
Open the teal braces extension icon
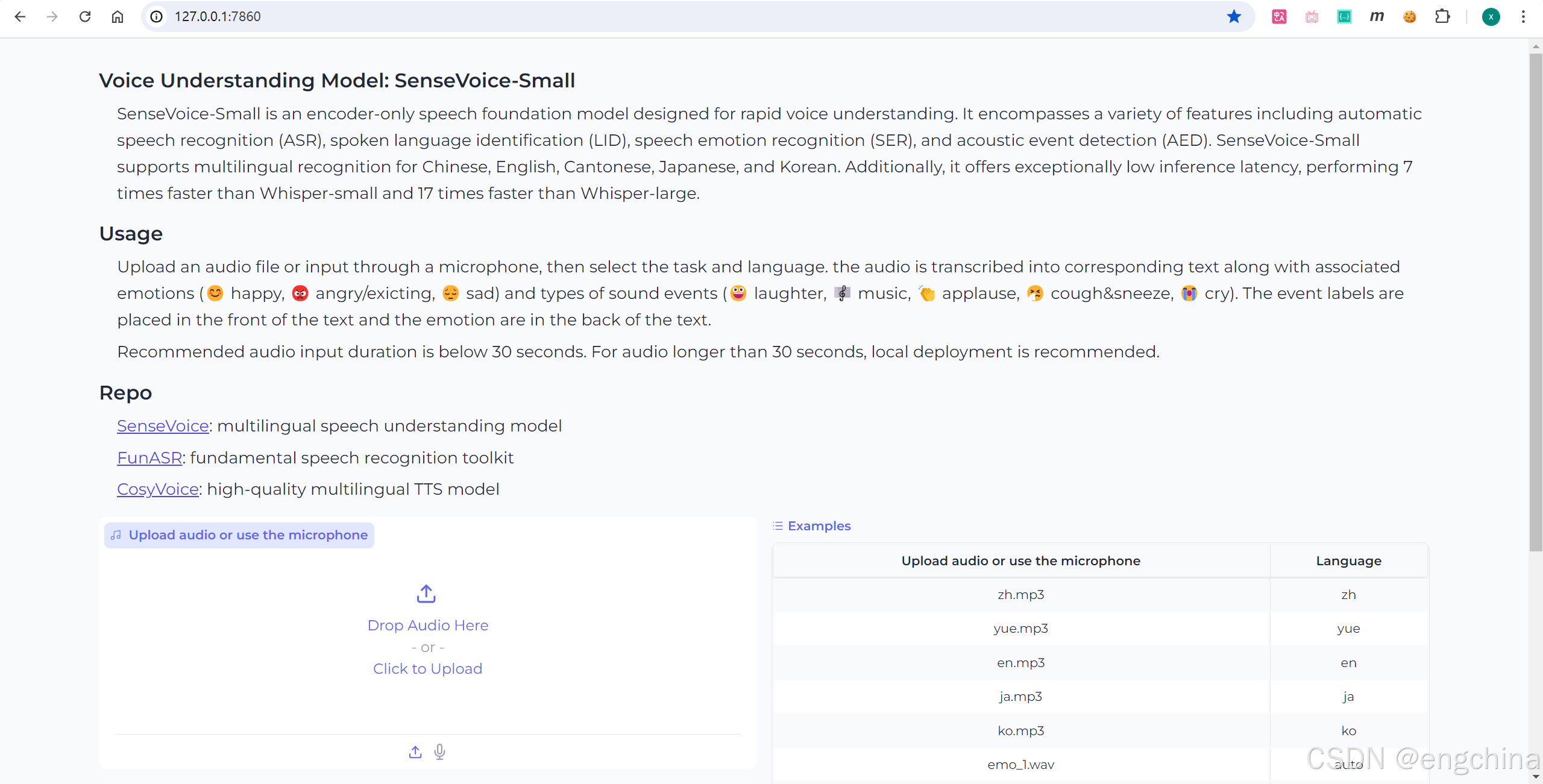click(x=1344, y=16)
